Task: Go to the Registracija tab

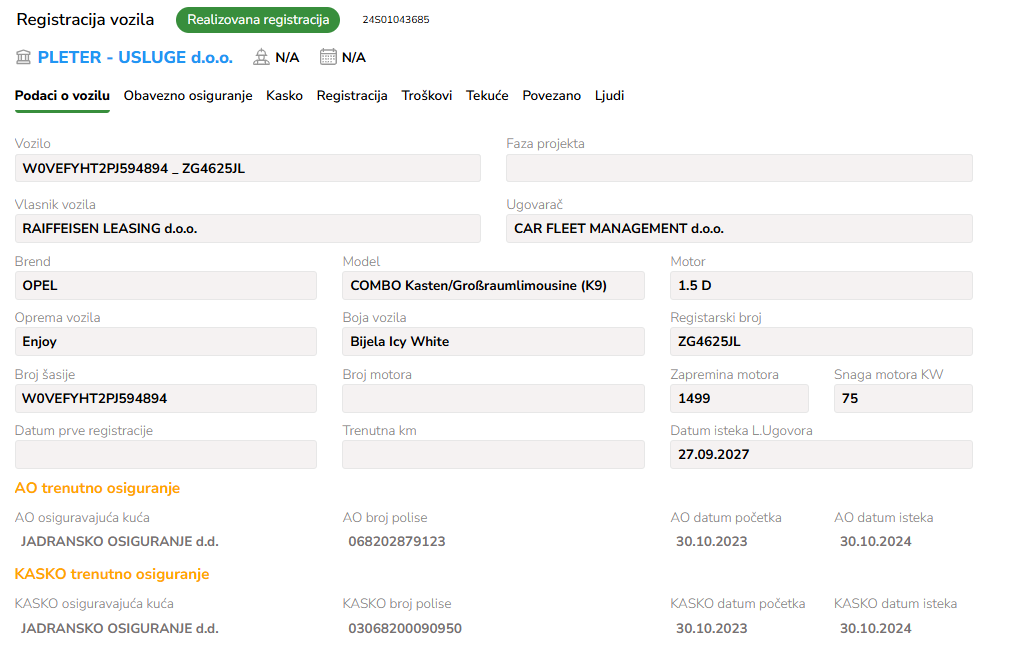Action: (352, 96)
